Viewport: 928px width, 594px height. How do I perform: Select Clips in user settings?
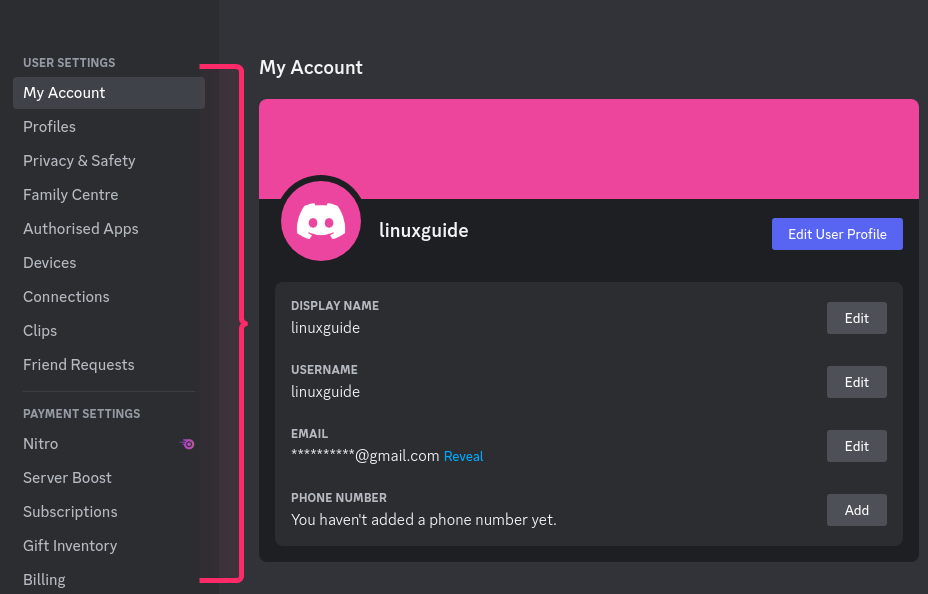[x=40, y=331]
